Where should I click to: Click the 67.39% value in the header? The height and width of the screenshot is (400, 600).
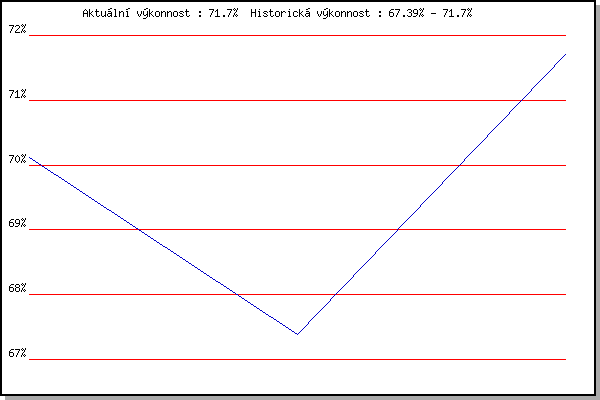406,14
